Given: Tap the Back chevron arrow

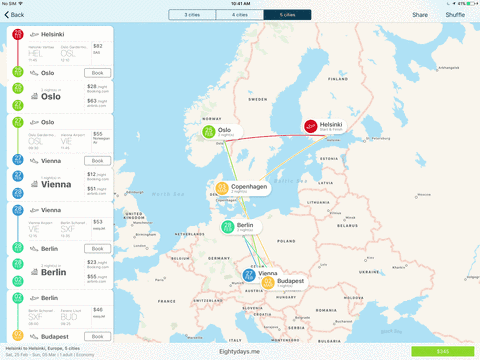Looking at the screenshot, I should tap(7, 15).
